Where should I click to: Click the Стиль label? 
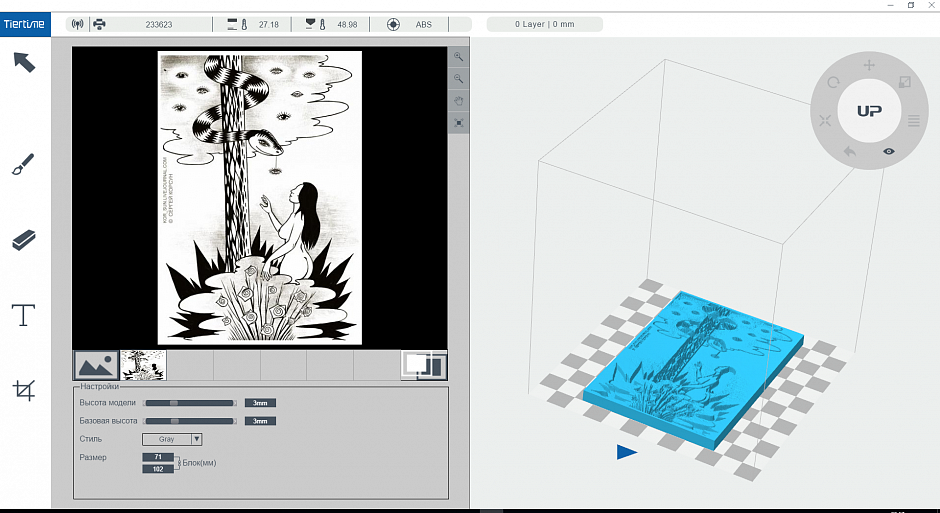point(91,439)
